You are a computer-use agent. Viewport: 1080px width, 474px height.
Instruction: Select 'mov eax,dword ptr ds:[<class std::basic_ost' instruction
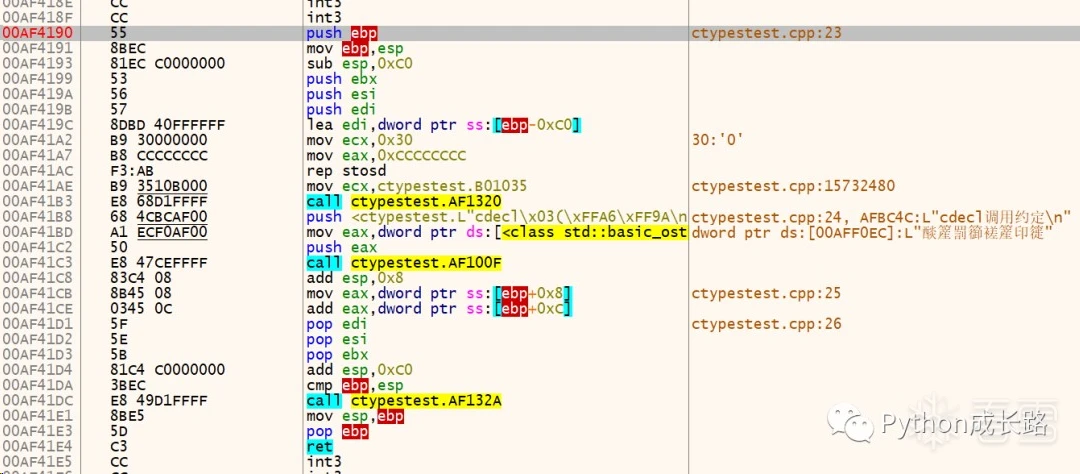click(497, 232)
